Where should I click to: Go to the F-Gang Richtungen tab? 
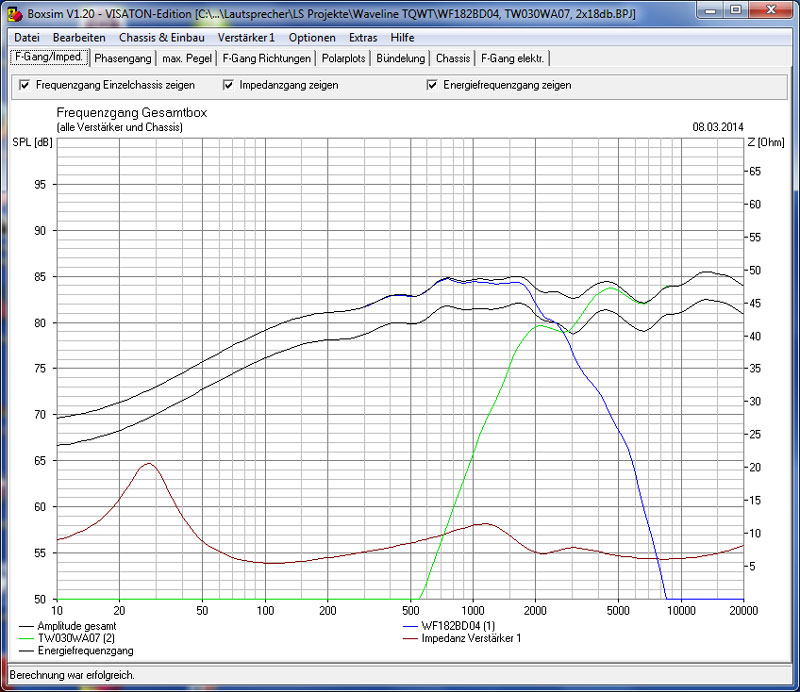[266, 59]
